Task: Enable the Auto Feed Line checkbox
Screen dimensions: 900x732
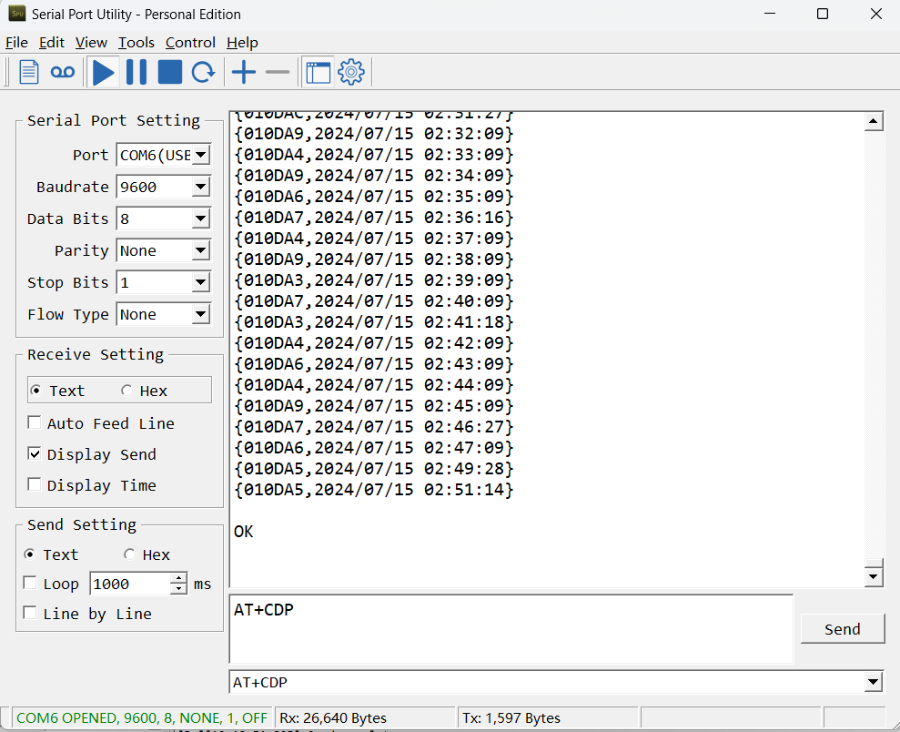Action: pos(34,423)
